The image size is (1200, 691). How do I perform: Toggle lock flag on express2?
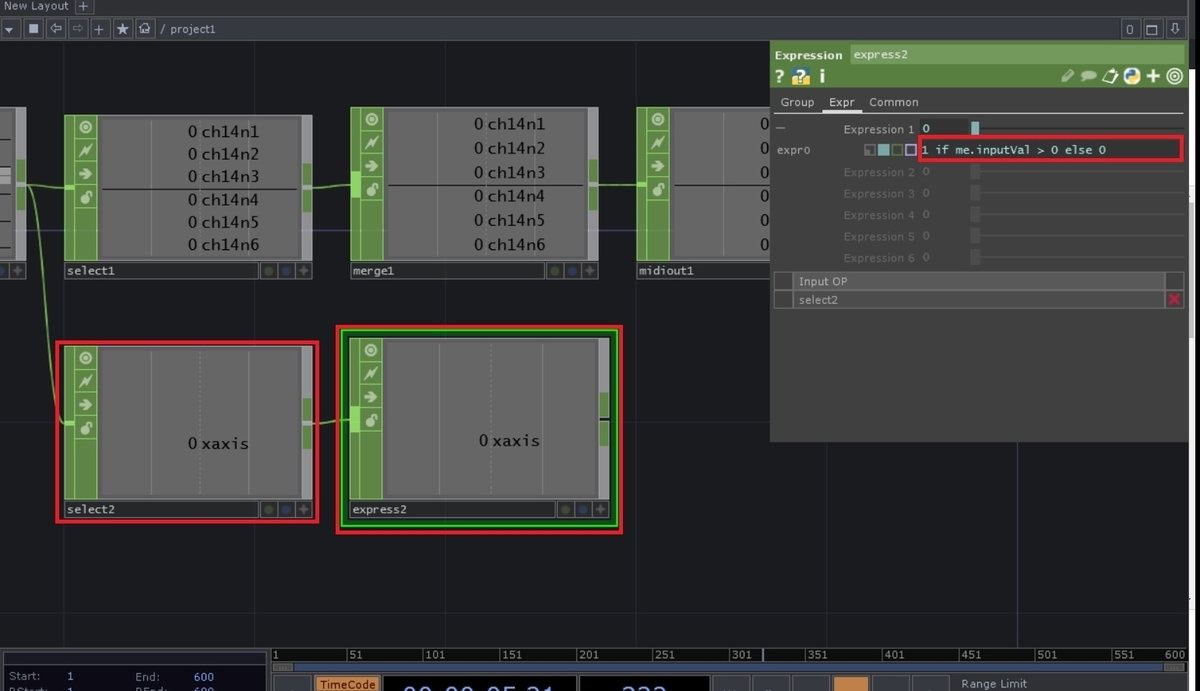371,420
